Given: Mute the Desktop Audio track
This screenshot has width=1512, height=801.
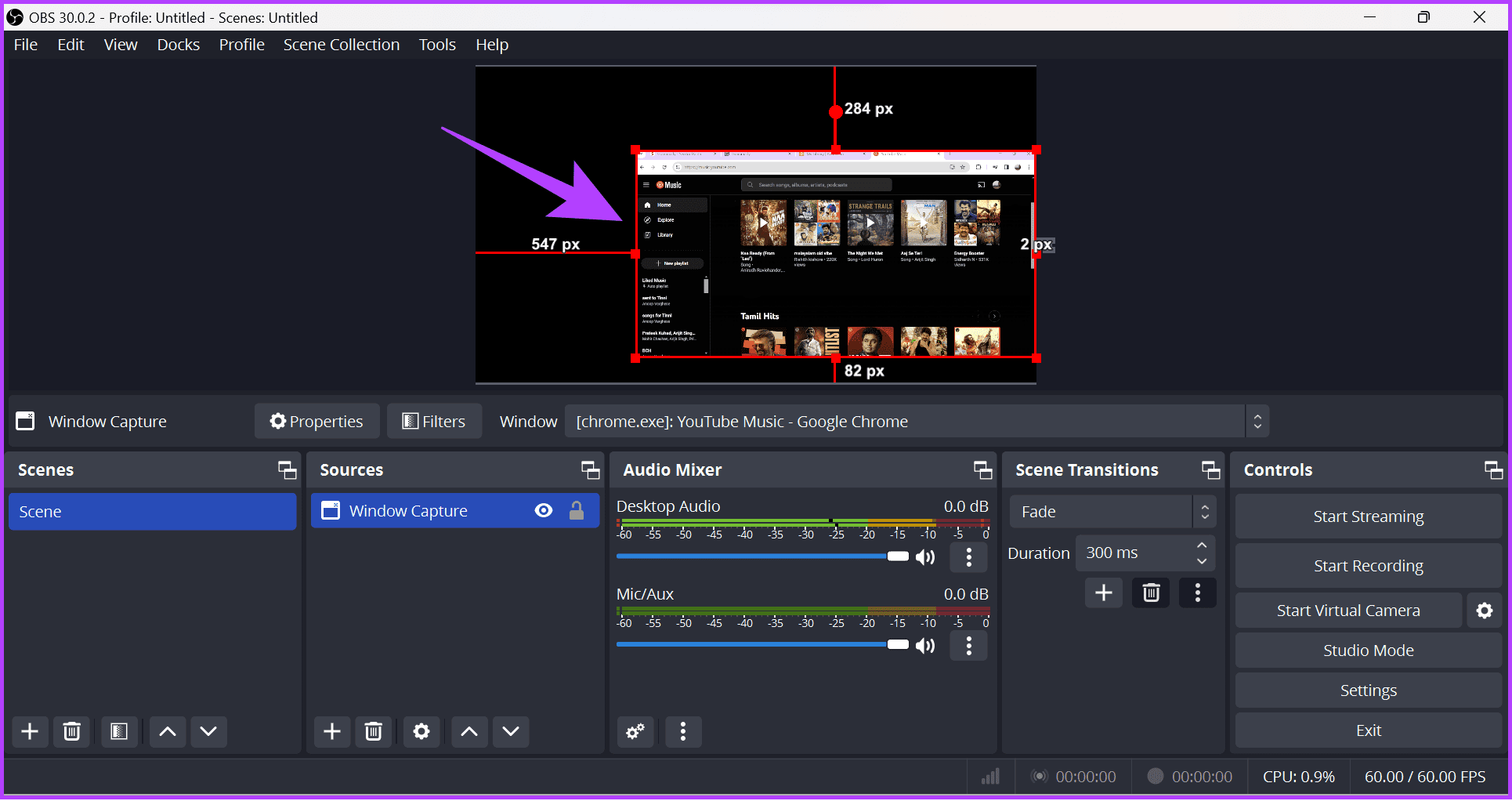Looking at the screenshot, I should coord(924,556).
